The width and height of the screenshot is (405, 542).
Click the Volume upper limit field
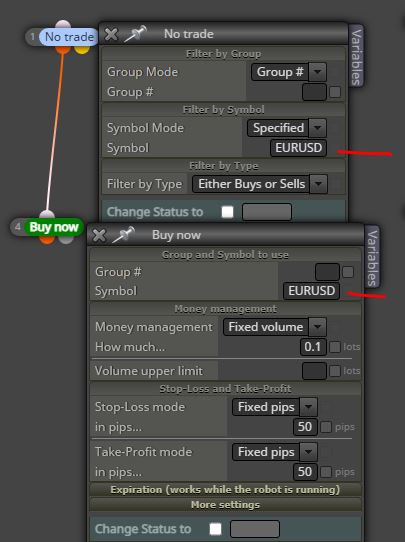click(x=314, y=371)
